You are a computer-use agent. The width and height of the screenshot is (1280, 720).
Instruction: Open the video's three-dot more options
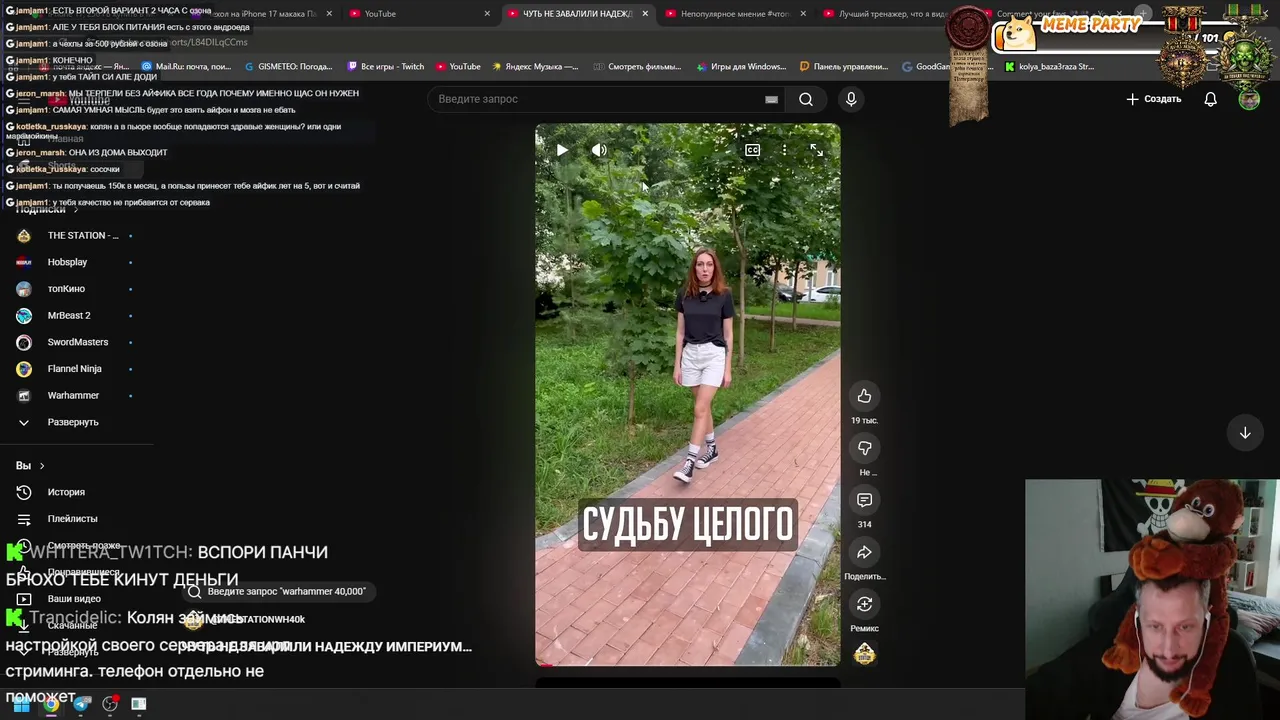pyautogui.click(x=784, y=150)
